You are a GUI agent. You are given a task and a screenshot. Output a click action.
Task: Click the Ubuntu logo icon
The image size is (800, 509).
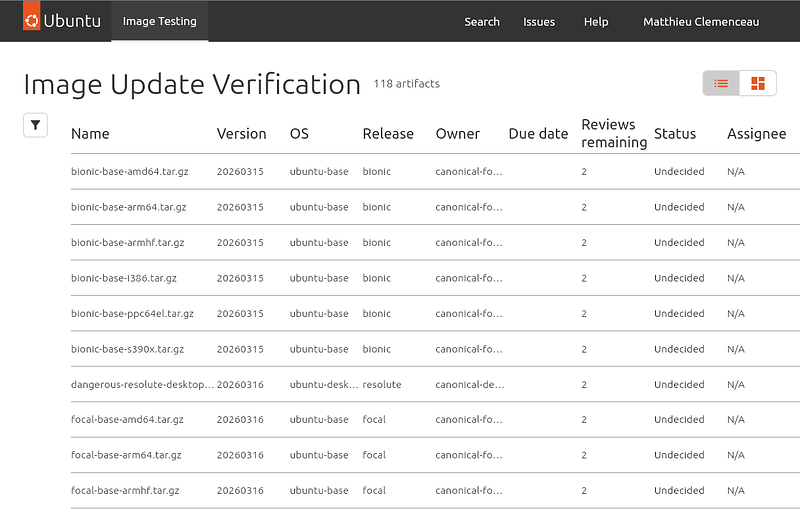[32, 16]
